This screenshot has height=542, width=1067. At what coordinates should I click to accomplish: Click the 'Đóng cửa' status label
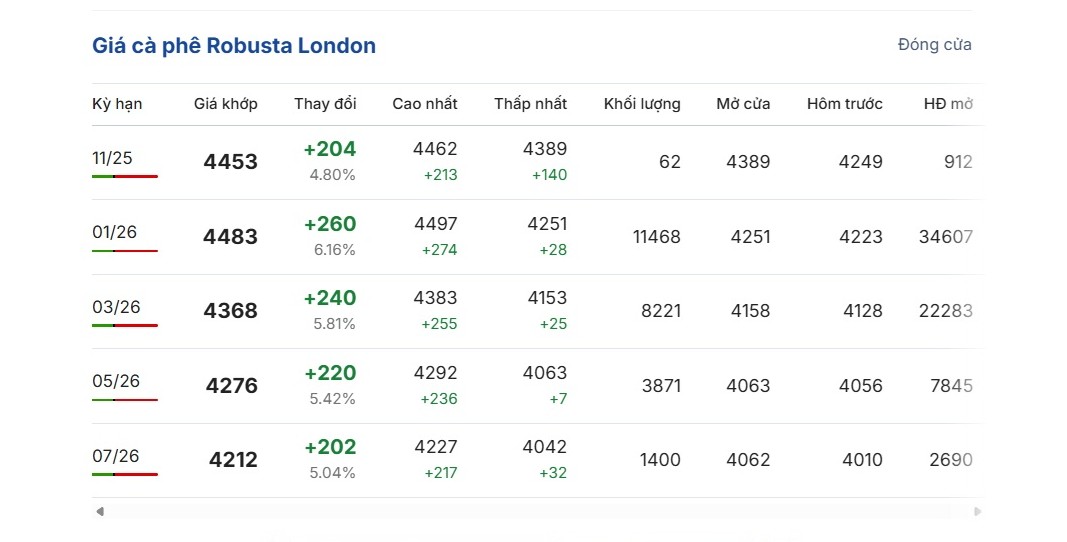pos(934,45)
